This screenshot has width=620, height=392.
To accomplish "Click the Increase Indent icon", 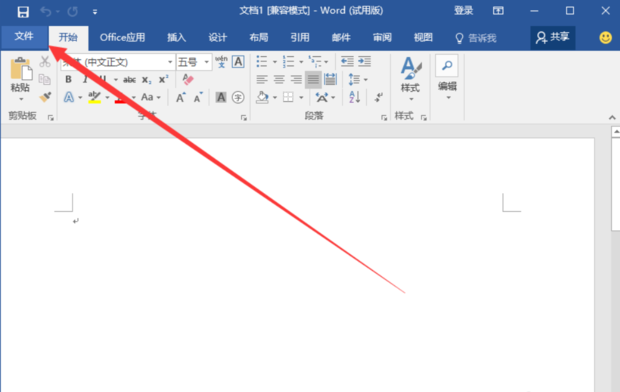I will point(365,61).
